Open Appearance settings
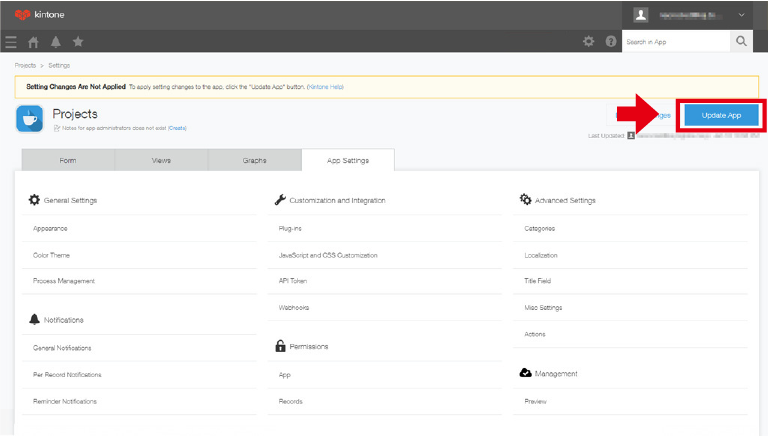769x436 pixels. pos(50,229)
